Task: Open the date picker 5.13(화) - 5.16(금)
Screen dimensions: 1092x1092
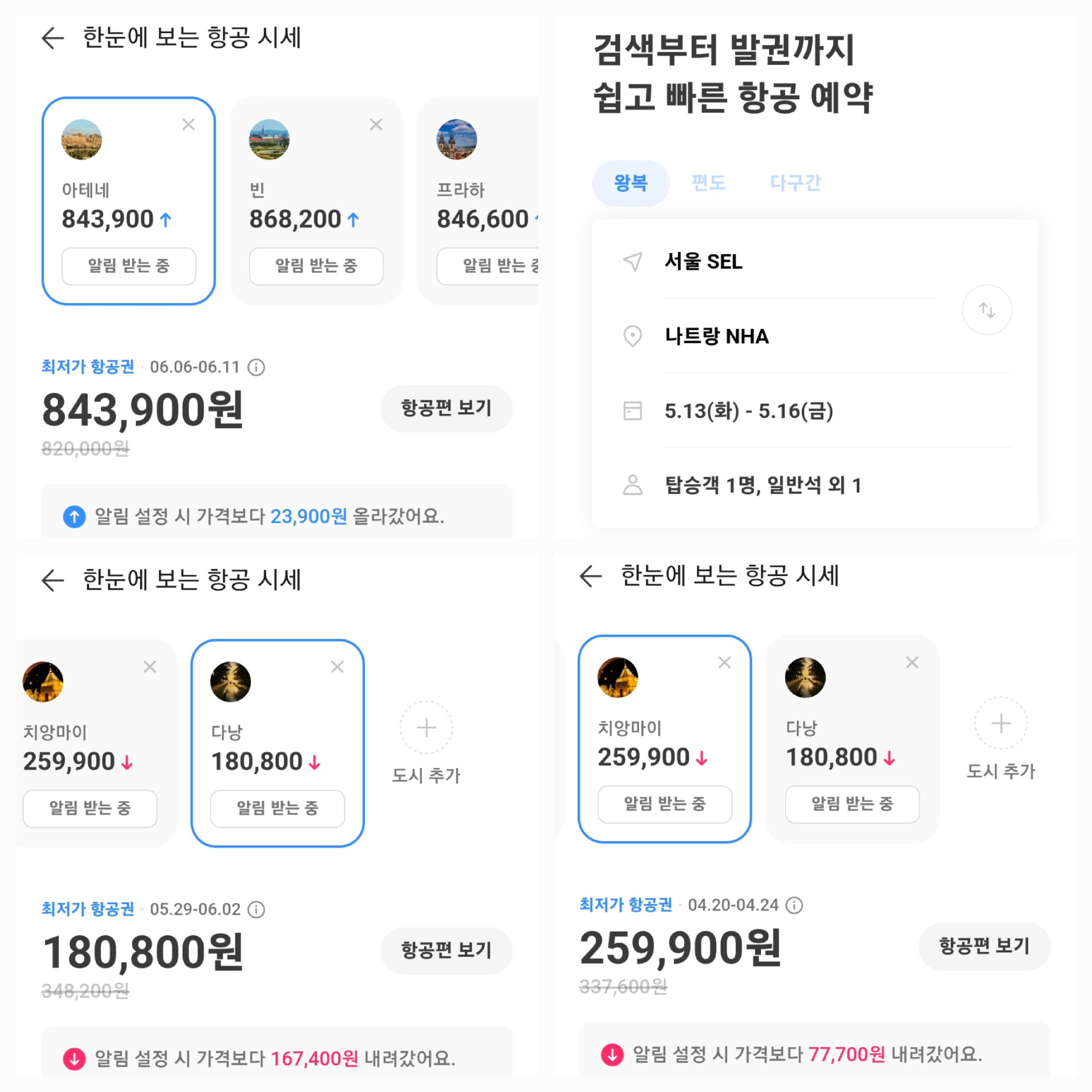Action: coord(748,411)
